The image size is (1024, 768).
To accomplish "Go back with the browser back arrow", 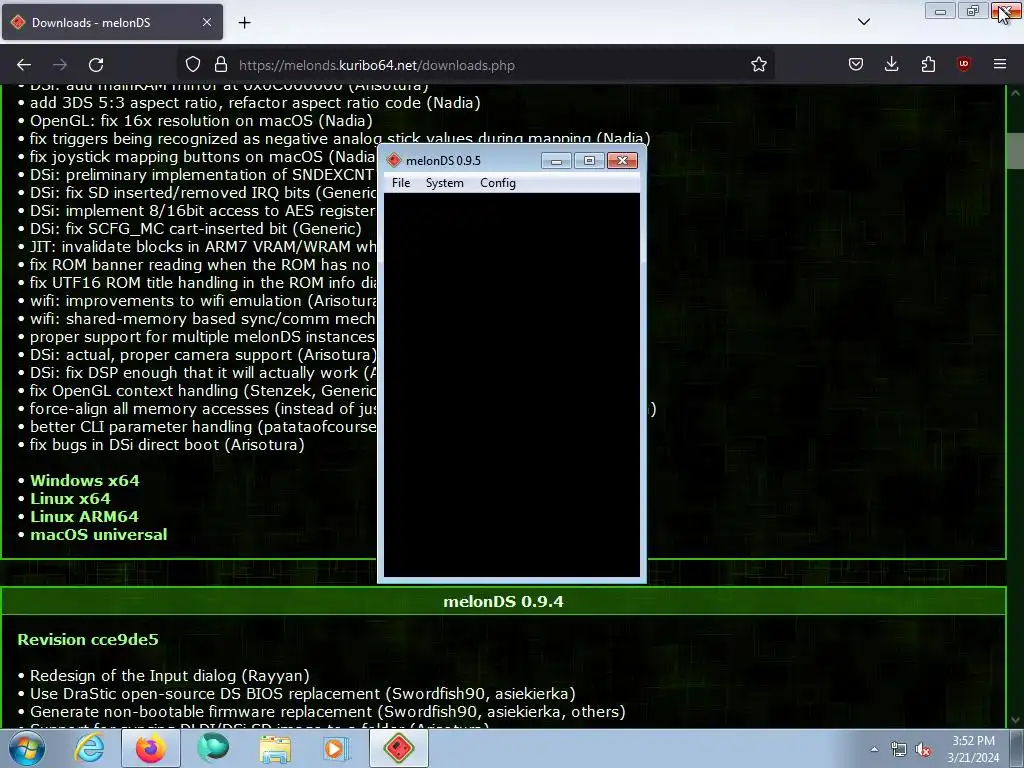I will pyautogui.click(x=24, y=65).
